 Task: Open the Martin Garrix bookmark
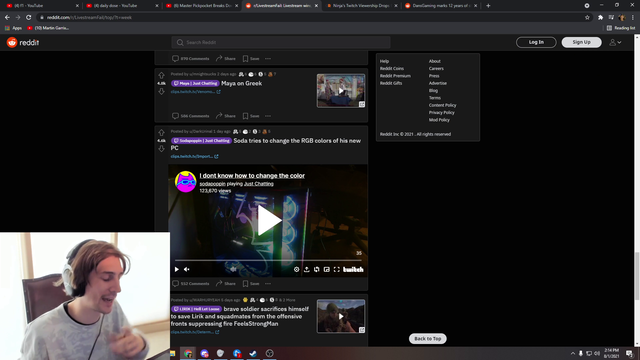coord(48,28)
